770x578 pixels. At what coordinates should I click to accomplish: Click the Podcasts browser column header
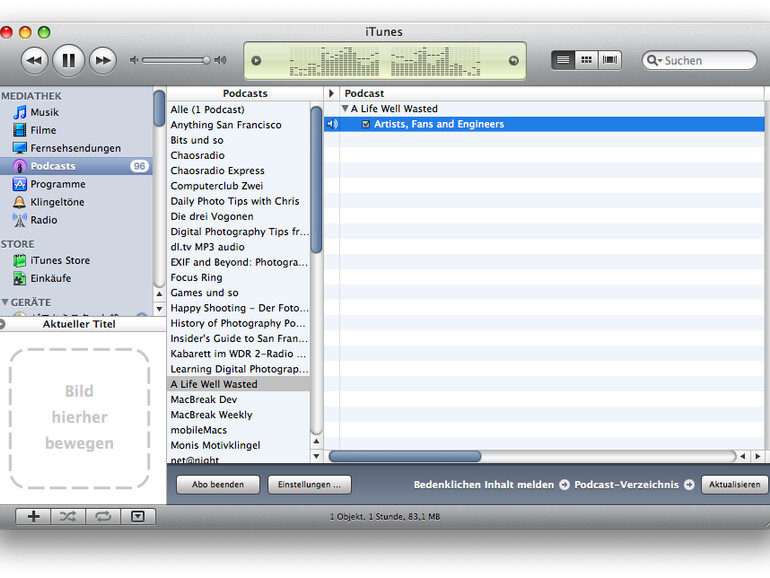coord(245,93)
